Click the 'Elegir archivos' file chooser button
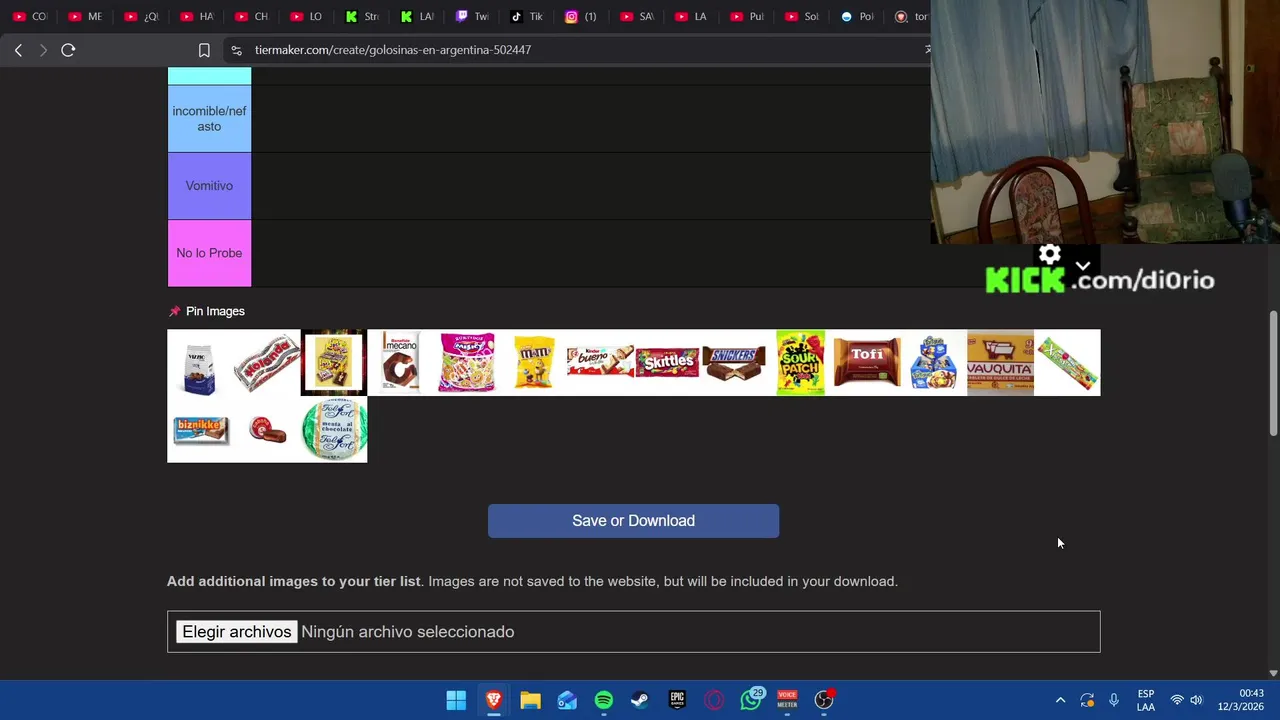 point(237,632)
